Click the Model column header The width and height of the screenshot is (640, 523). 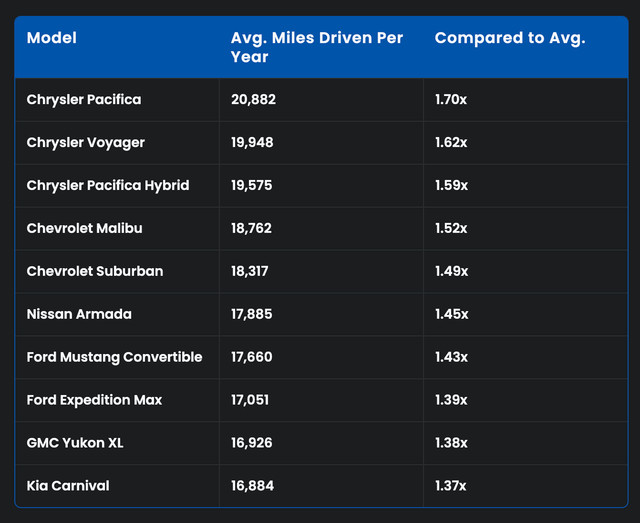pyautogui.click(x=52, y=39)
